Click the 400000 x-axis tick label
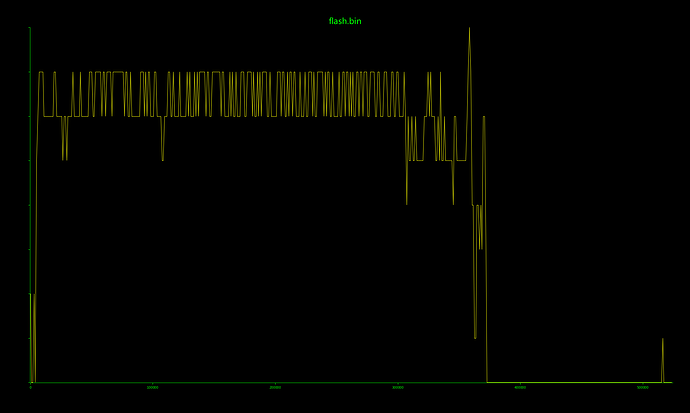Viewport: 690px width, 413px height. pos(520,387)
